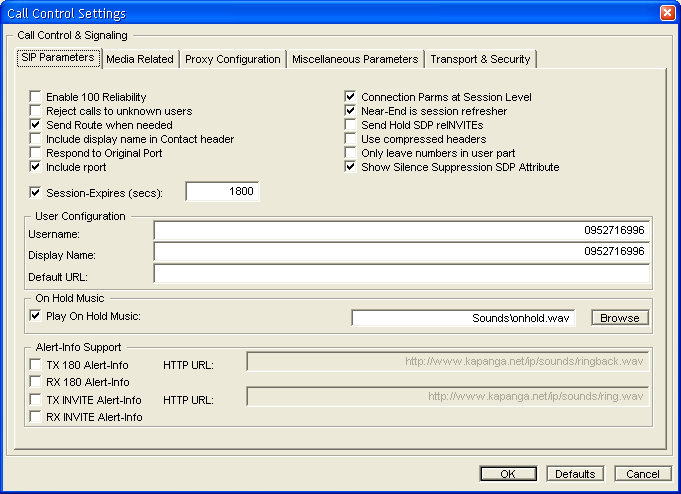Check RX INVITE Alert-Info option
The width and height of the screenshot is (681, 494).
click(36, 417)
